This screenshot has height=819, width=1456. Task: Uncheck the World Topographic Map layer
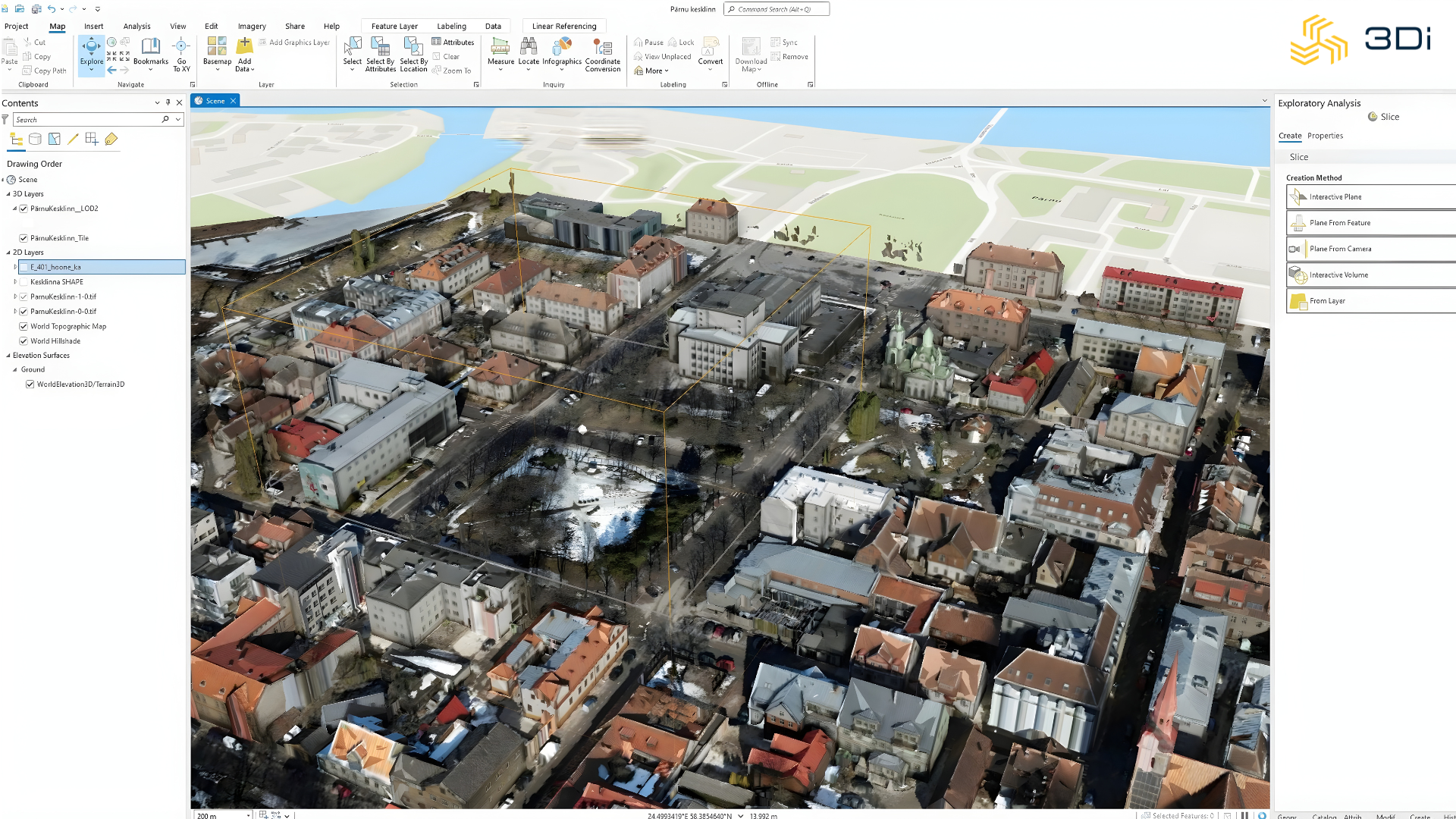(24, 327)
